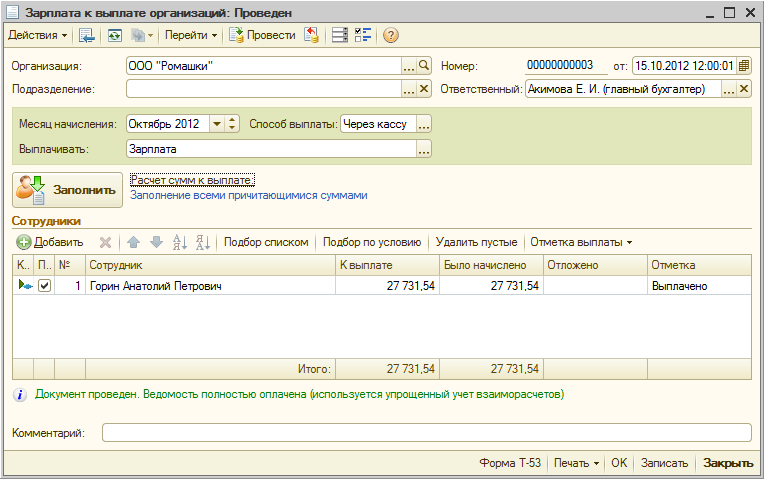Viewport: 764px width, 479px height.
Task: Click the help question mark icon
Action: tap(391, 35)
